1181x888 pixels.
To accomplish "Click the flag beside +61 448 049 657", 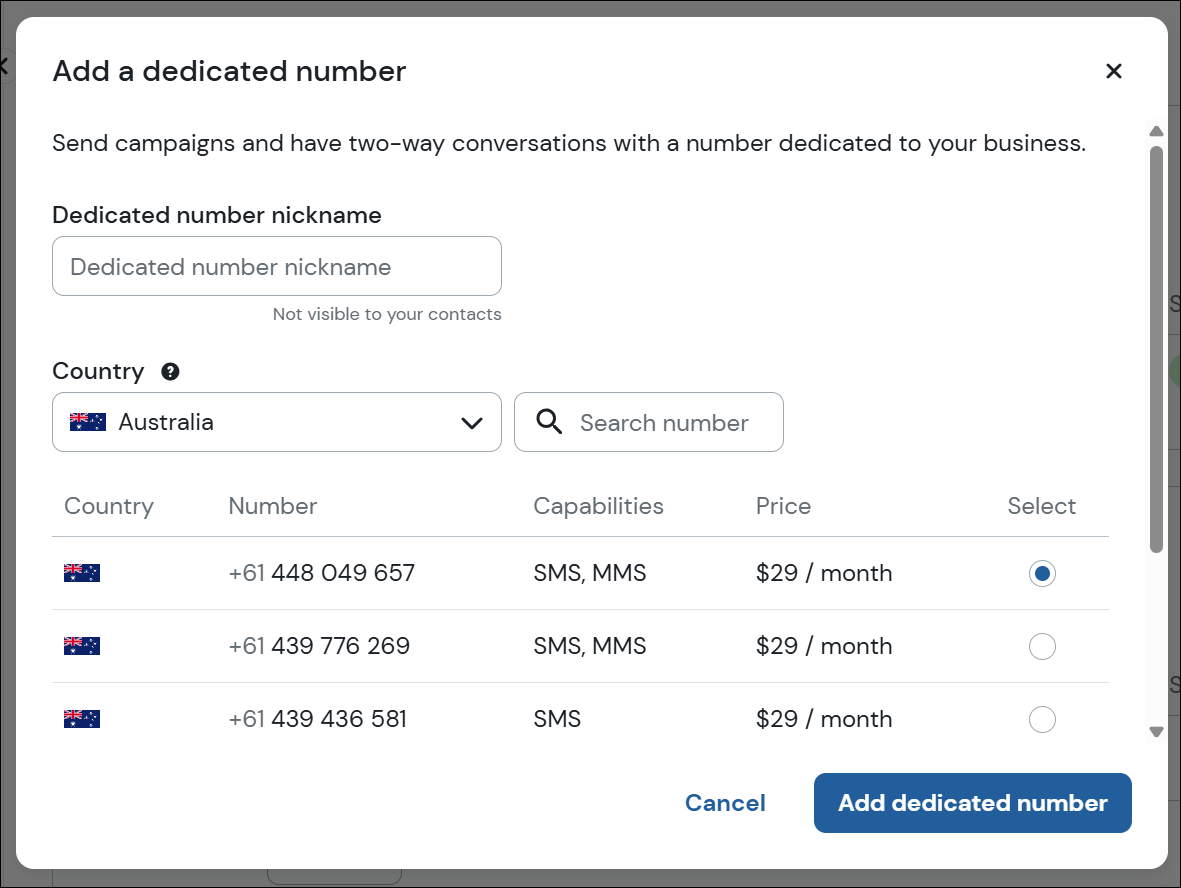I will click(x=82, y=573).
